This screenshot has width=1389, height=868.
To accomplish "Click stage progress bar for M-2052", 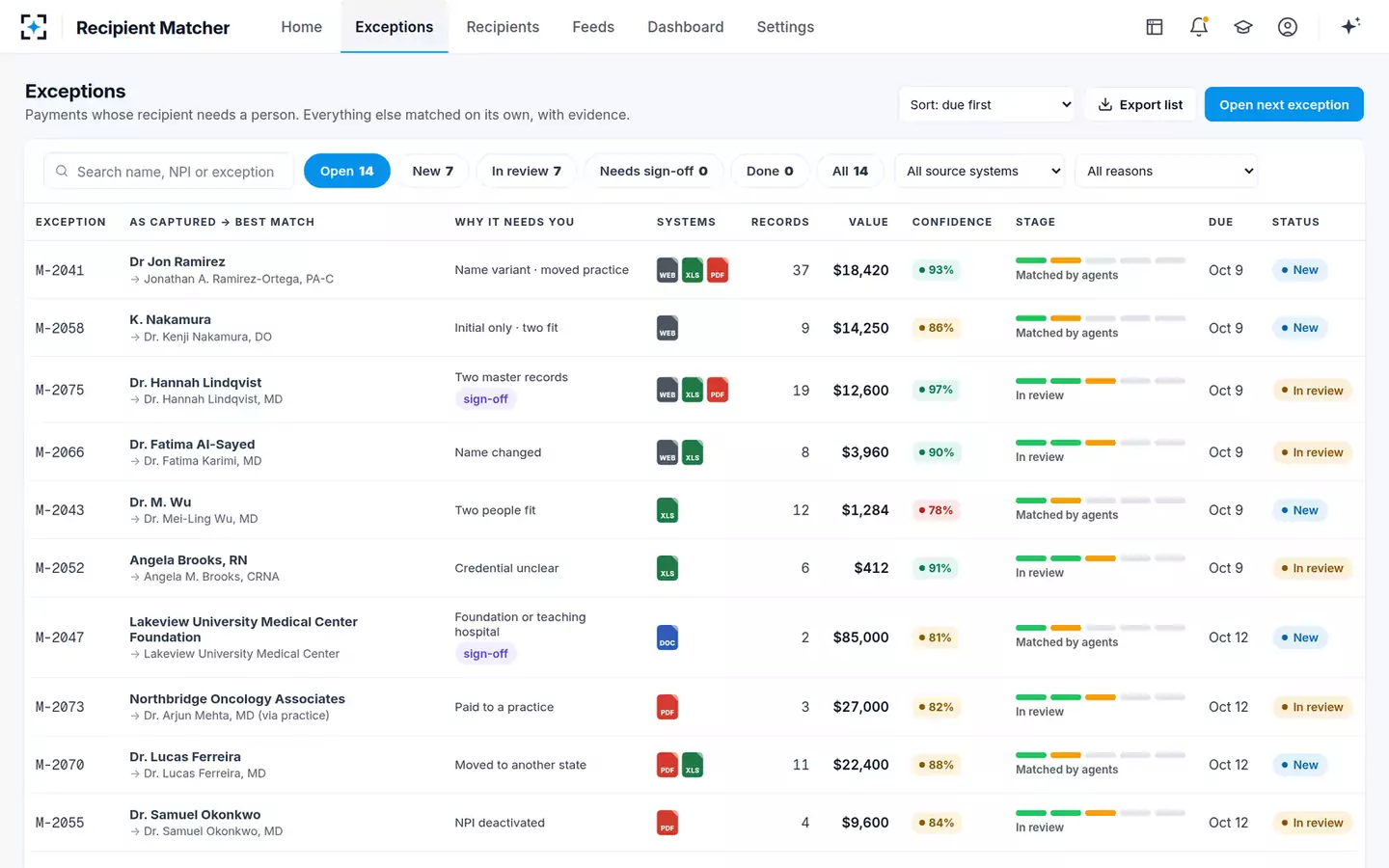I will pyautogui.click(x=1101, y=558).
